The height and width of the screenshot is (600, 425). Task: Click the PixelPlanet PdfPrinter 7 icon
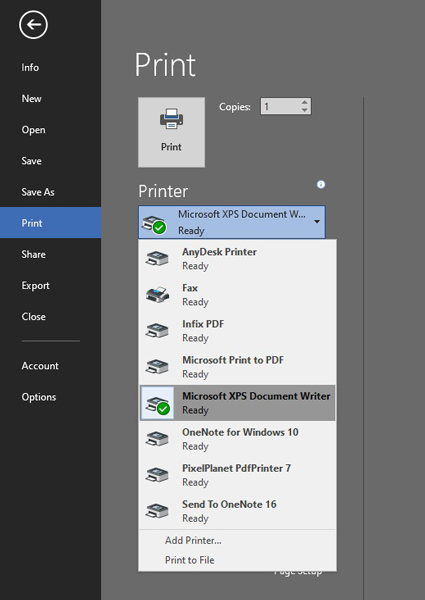157,475
